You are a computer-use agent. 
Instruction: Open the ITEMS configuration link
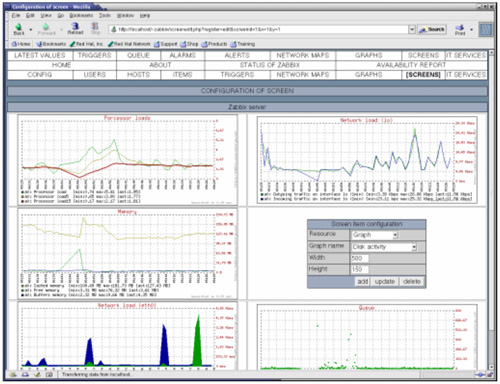coord(182,75)
